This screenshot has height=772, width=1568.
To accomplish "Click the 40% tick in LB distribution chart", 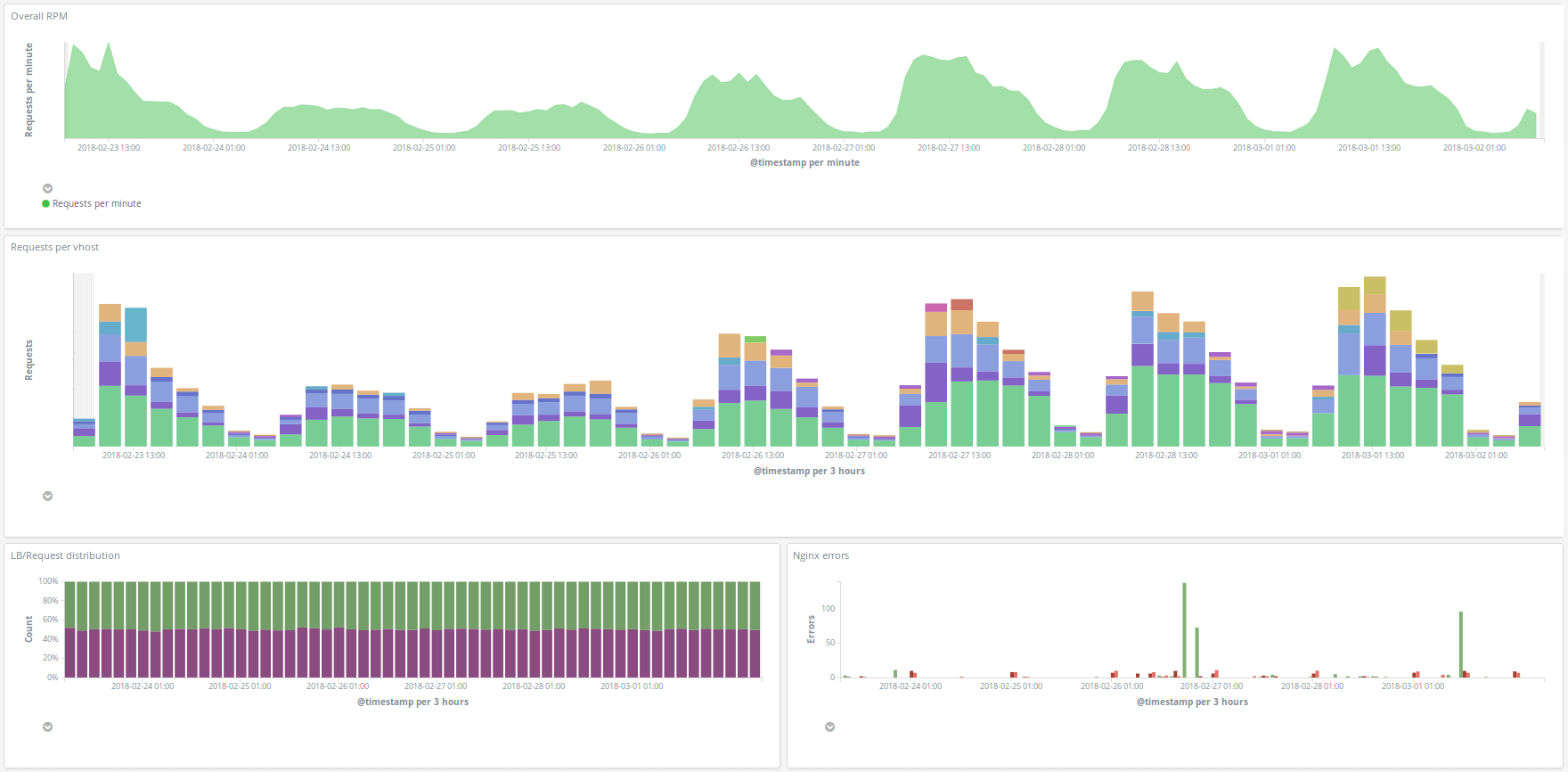I will pos(50,639).
